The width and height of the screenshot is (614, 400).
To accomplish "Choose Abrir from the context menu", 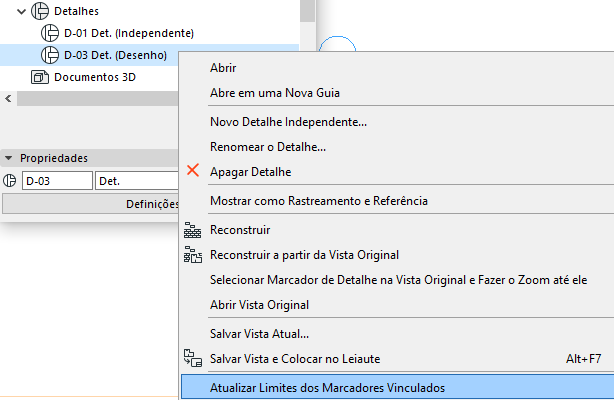I will (x=223, y=68).
